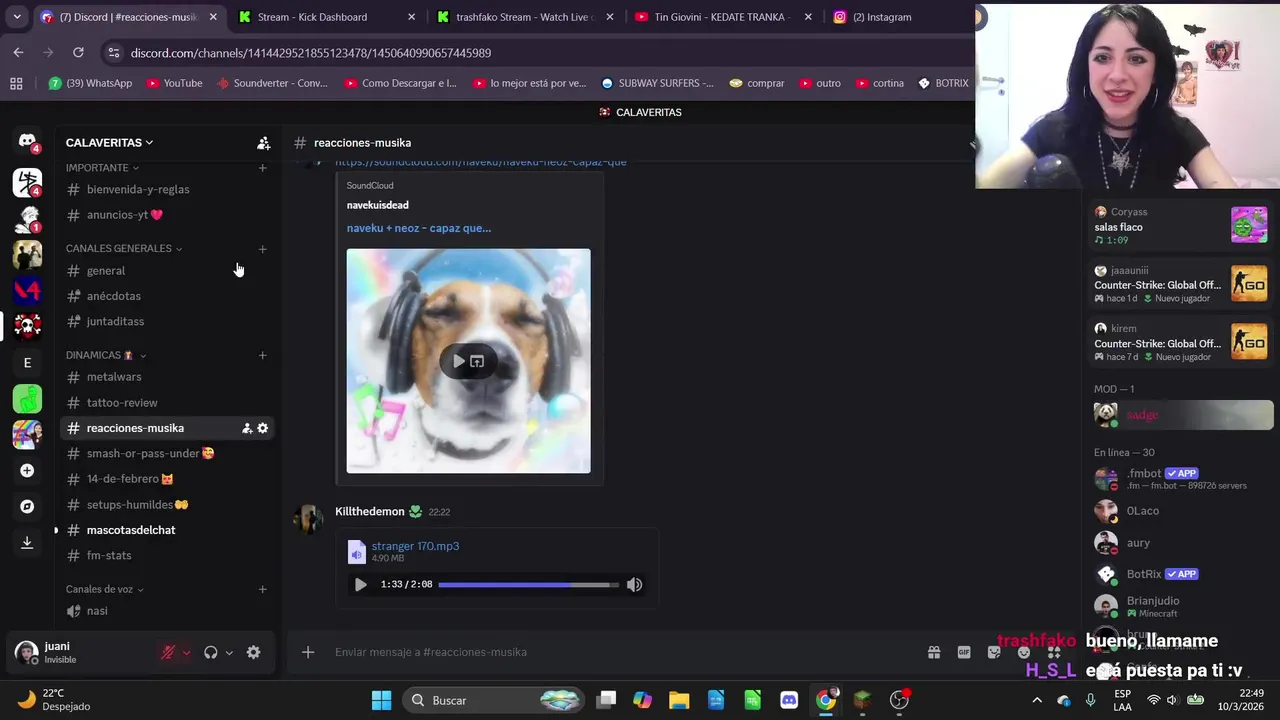Image resolution: width=1280 pixels, height=720 pixels.
Task: Open Killthedemon user profile name
Action: coord(370,512)
